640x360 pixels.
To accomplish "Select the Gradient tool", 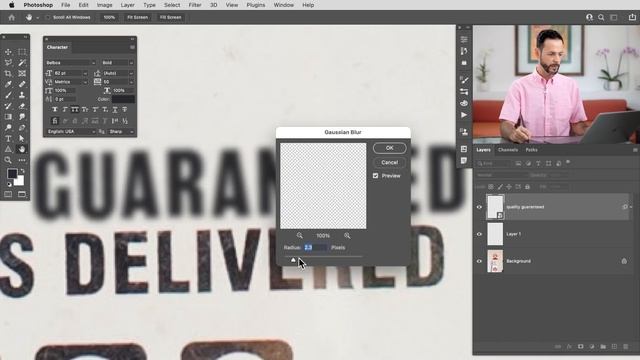I will click(8, 117).
